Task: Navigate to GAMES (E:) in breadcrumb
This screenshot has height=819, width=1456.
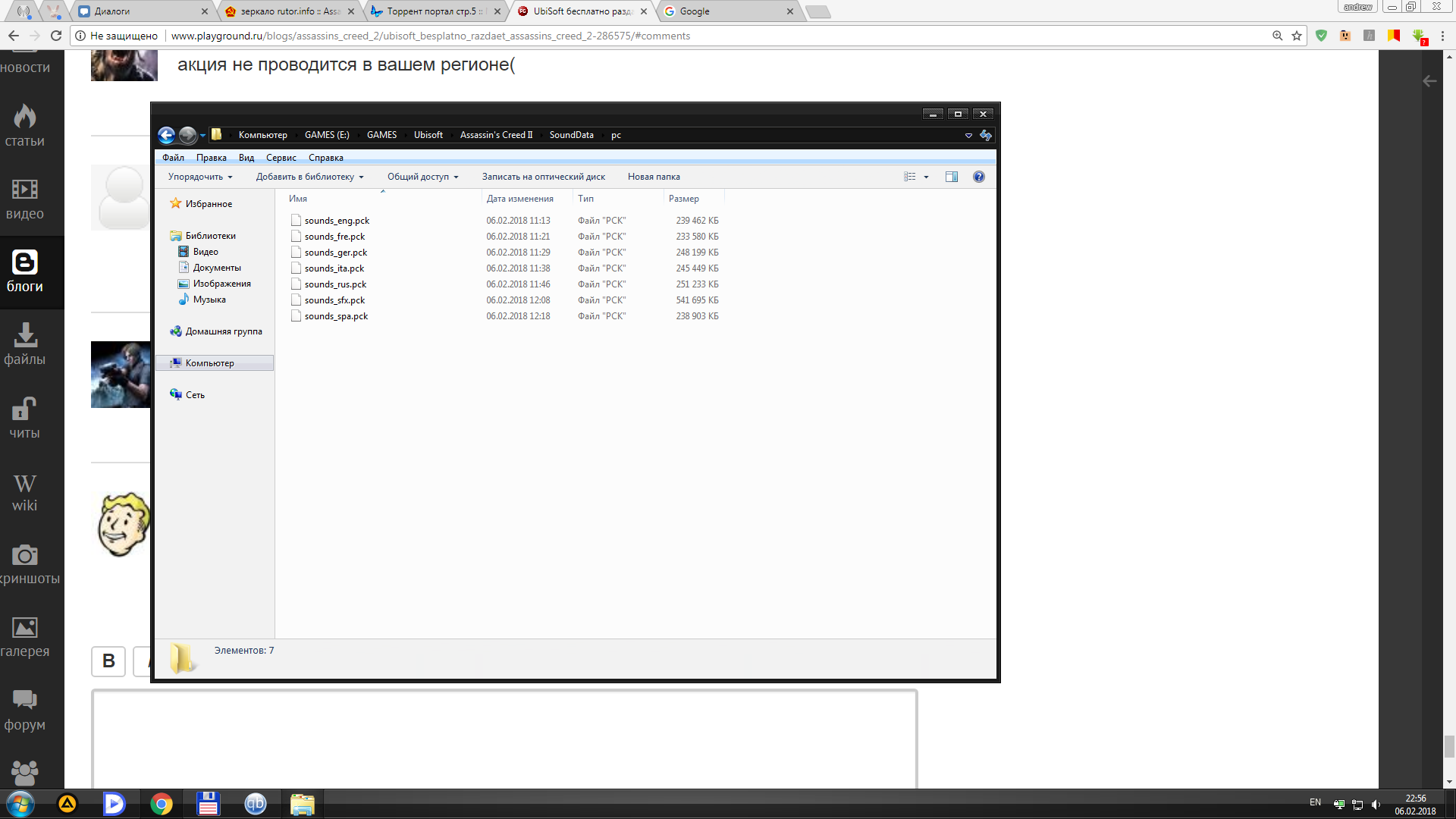Action: point(327,135)
